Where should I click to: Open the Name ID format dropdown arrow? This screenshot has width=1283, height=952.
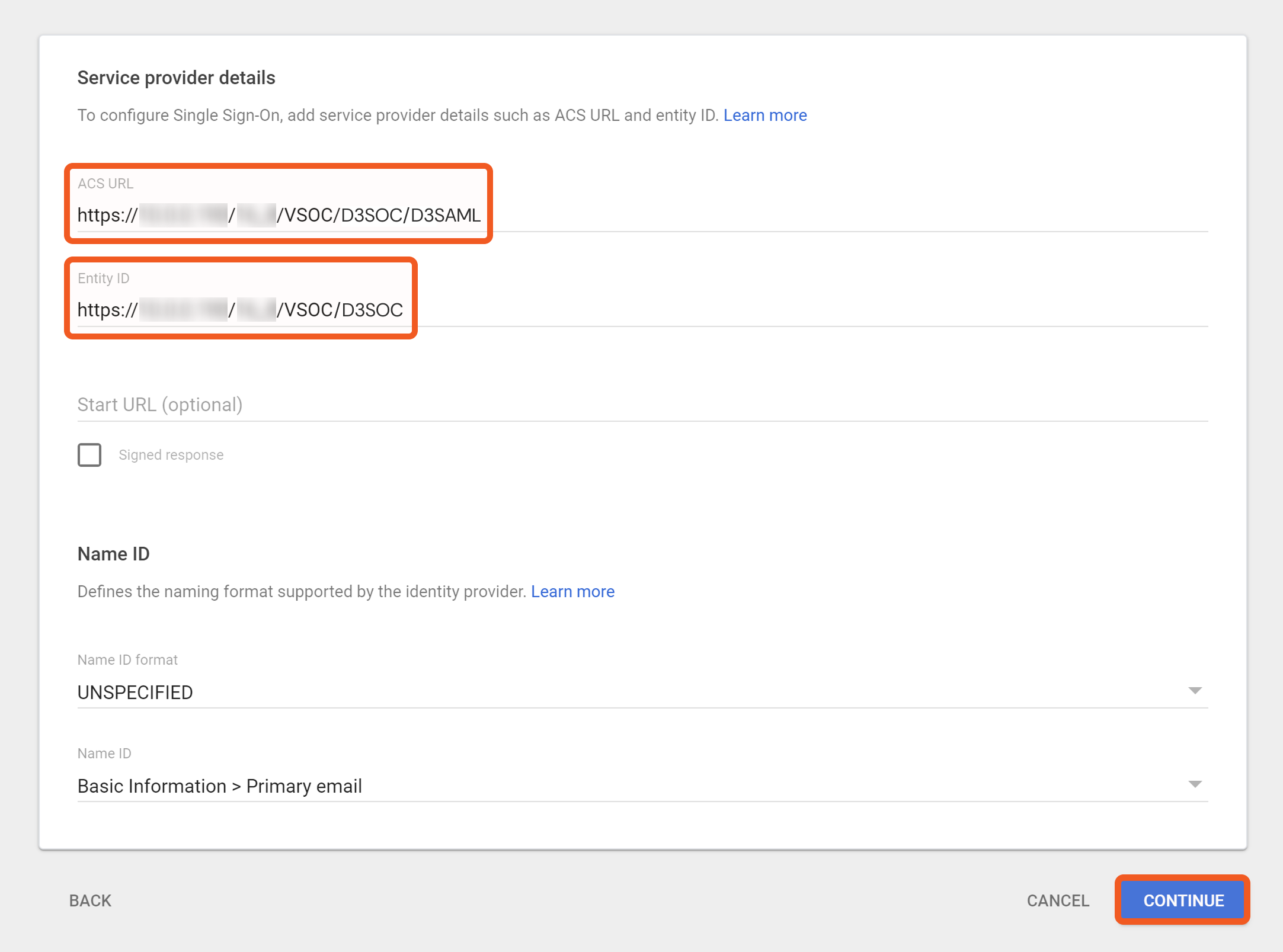tap(1195, 691)
